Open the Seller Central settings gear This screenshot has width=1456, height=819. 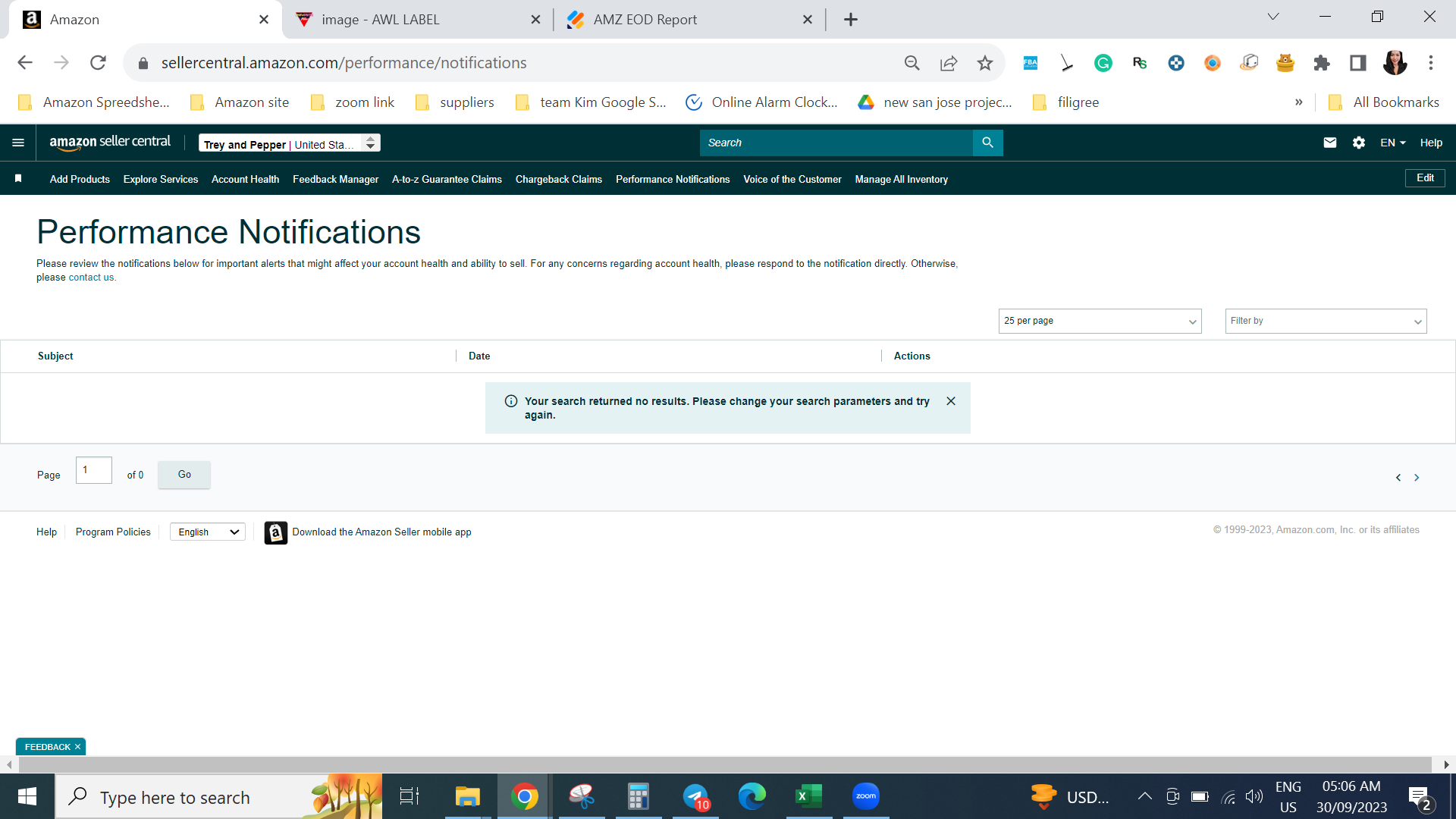point(1359,143)
